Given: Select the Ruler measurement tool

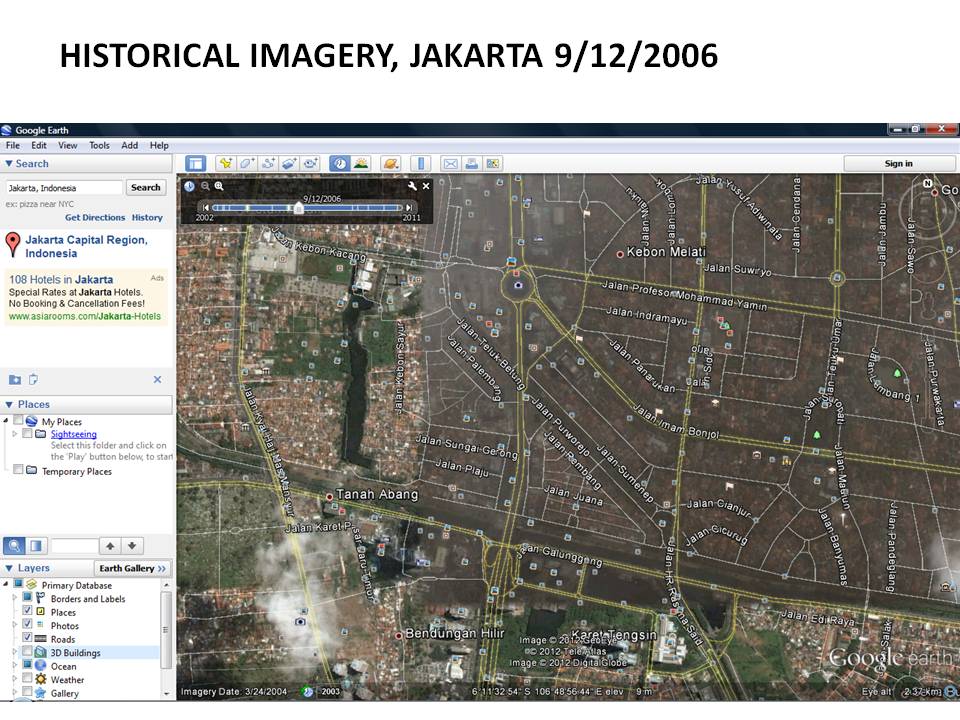Looking at the screenshot, I should coord(421,162).
